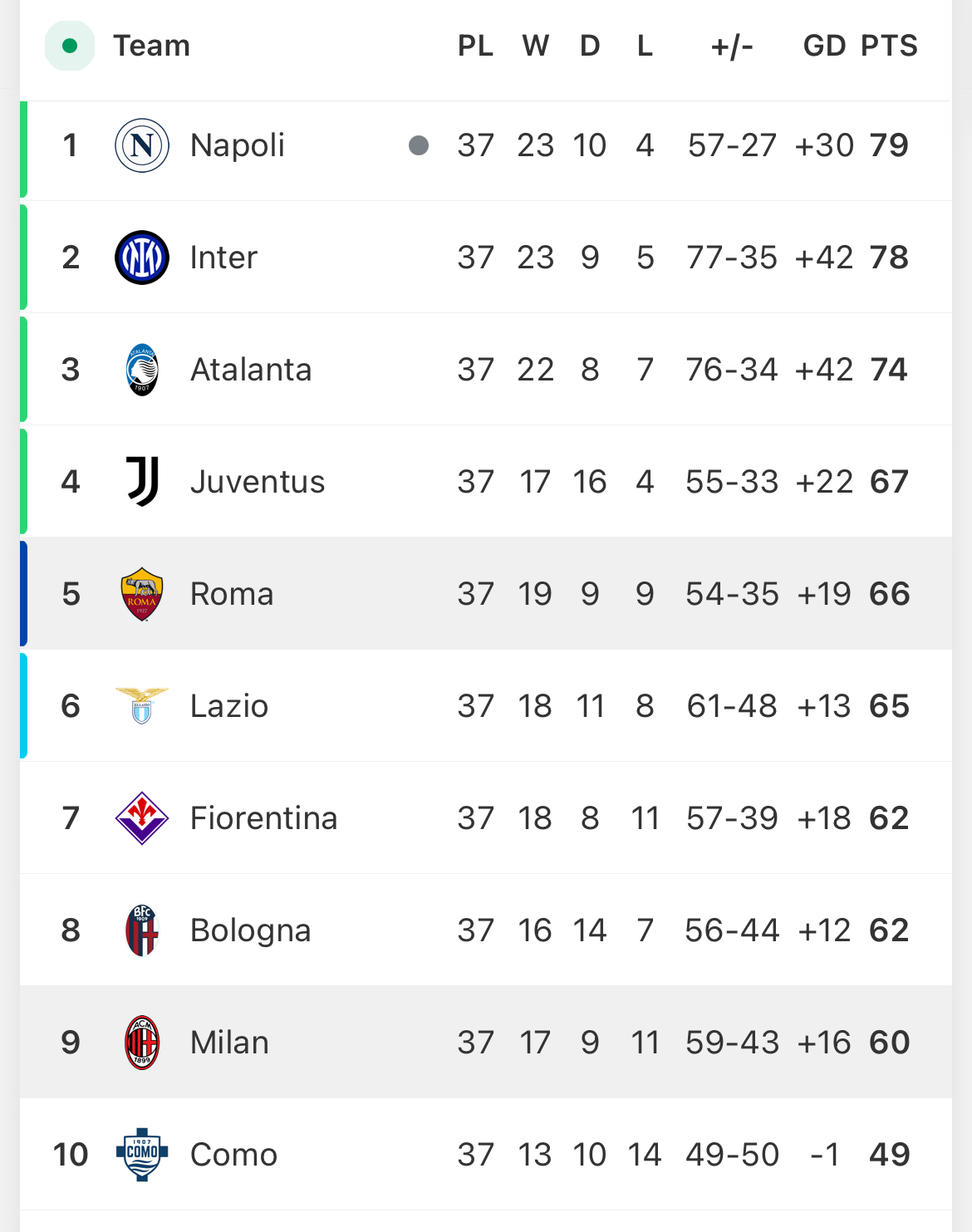972x1232 pixels.
Task: Click the Atalanta club crest
Action: (x=142, y=370)
